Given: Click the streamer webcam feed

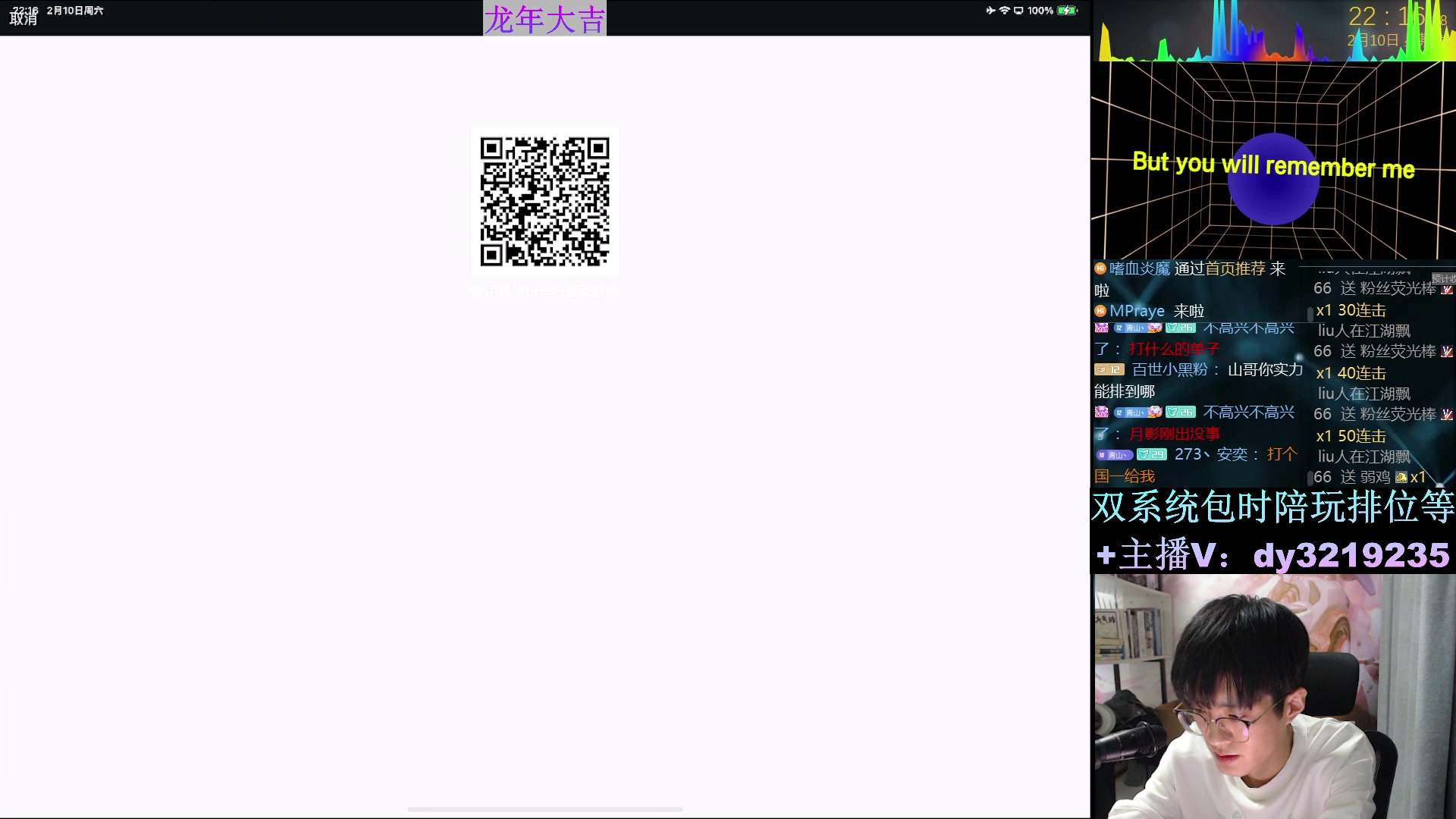Looking at the screenshot, I should tap(1273, 696).
